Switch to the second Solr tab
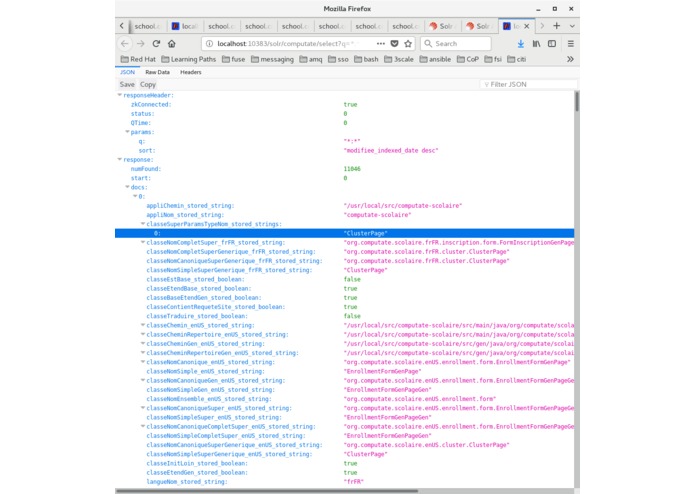 point(480,26)
